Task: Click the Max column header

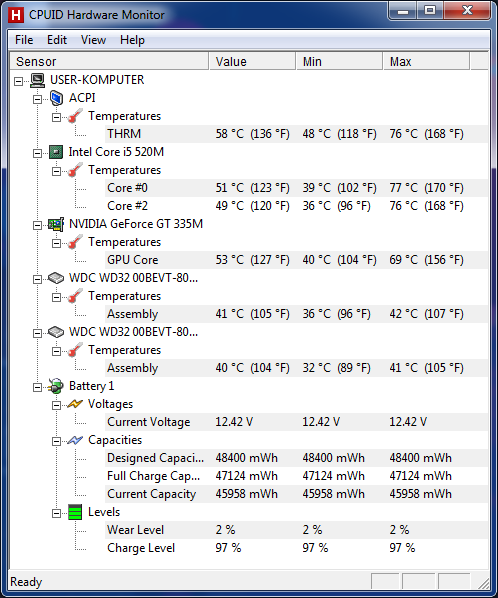Action: click(426, 61)
